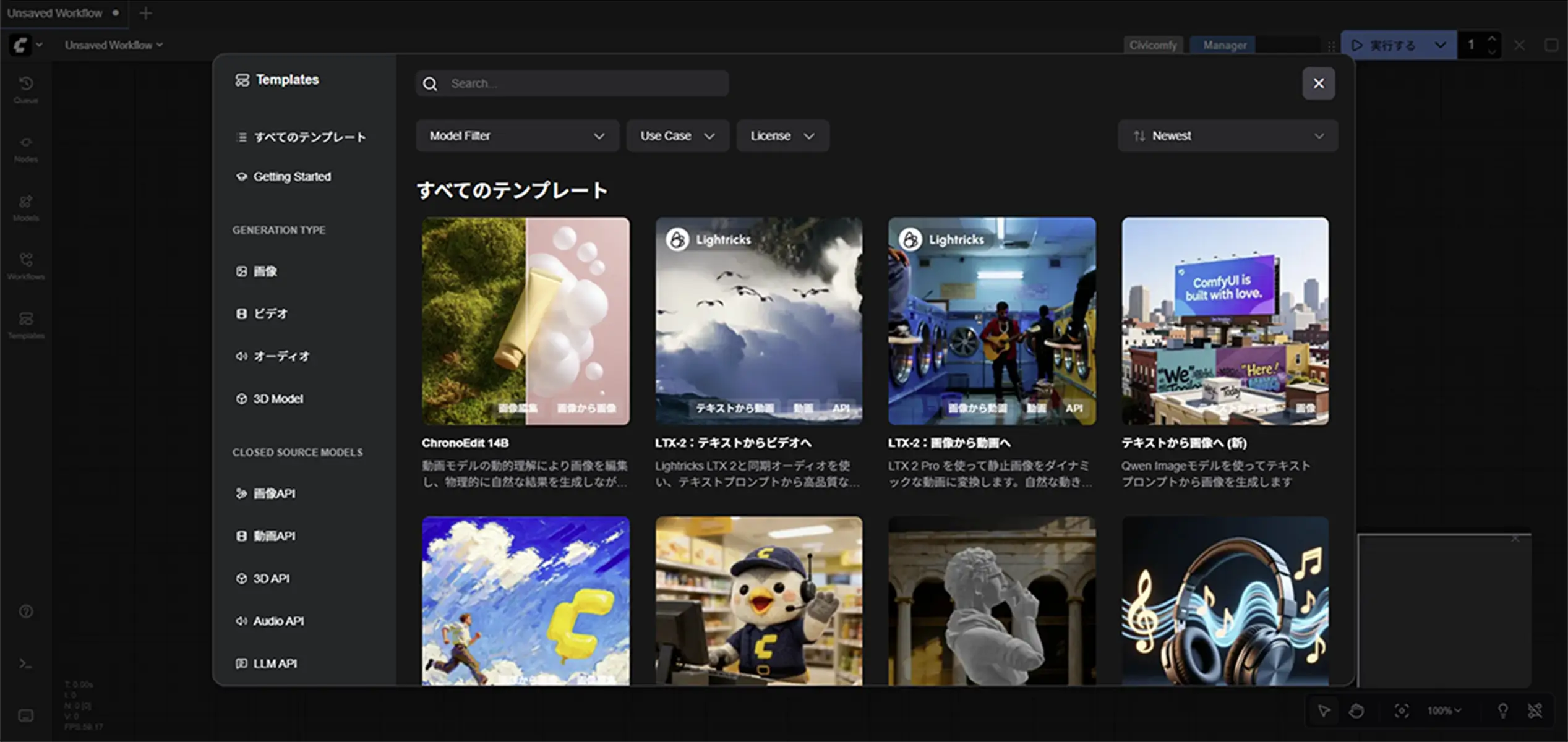Open the terminal panel icon
The width and height of the screenshot is (1568, 742).
[x=25, y=663]
